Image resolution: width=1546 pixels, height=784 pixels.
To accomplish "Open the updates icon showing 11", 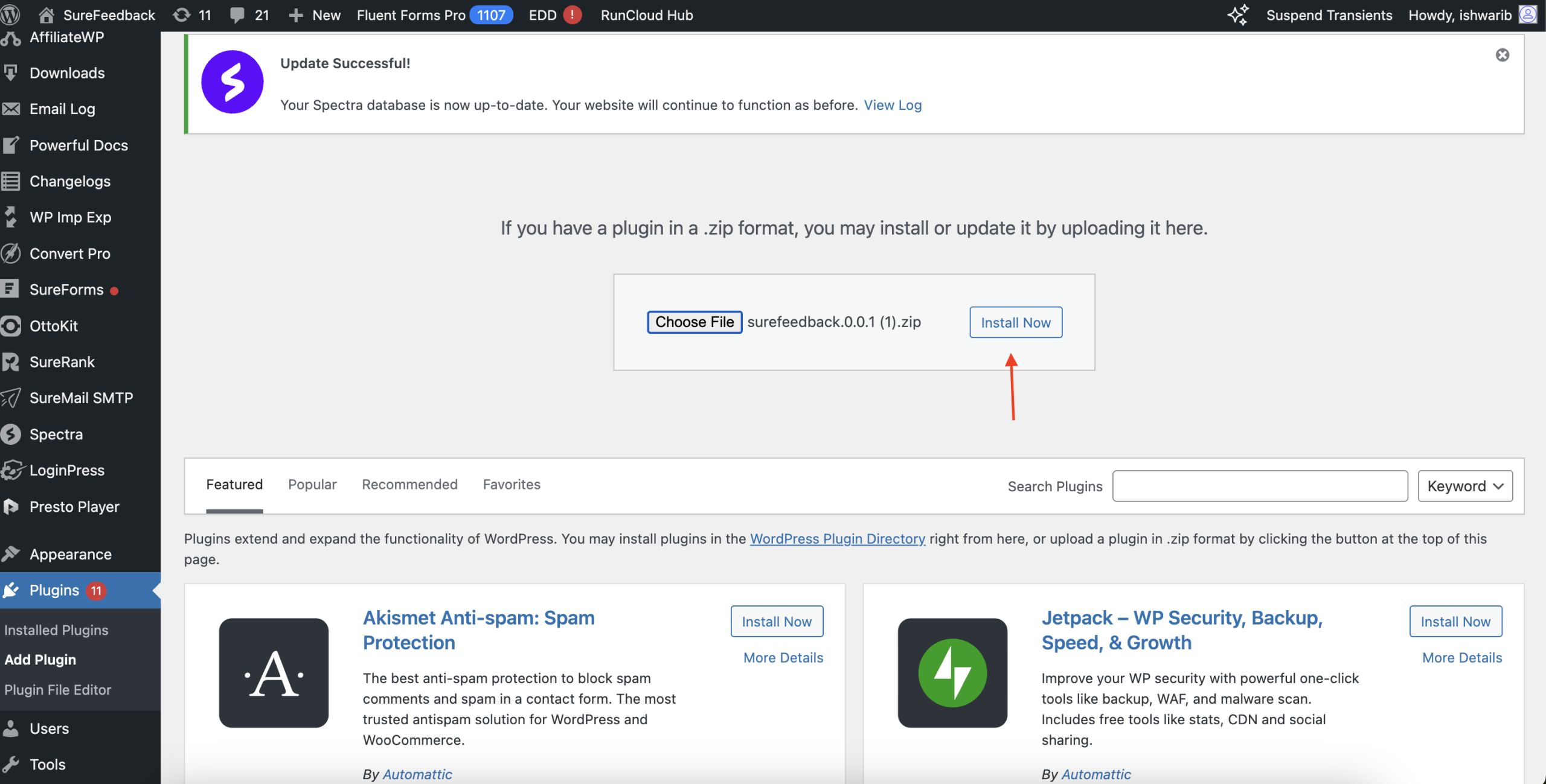I will coord(182,14).
